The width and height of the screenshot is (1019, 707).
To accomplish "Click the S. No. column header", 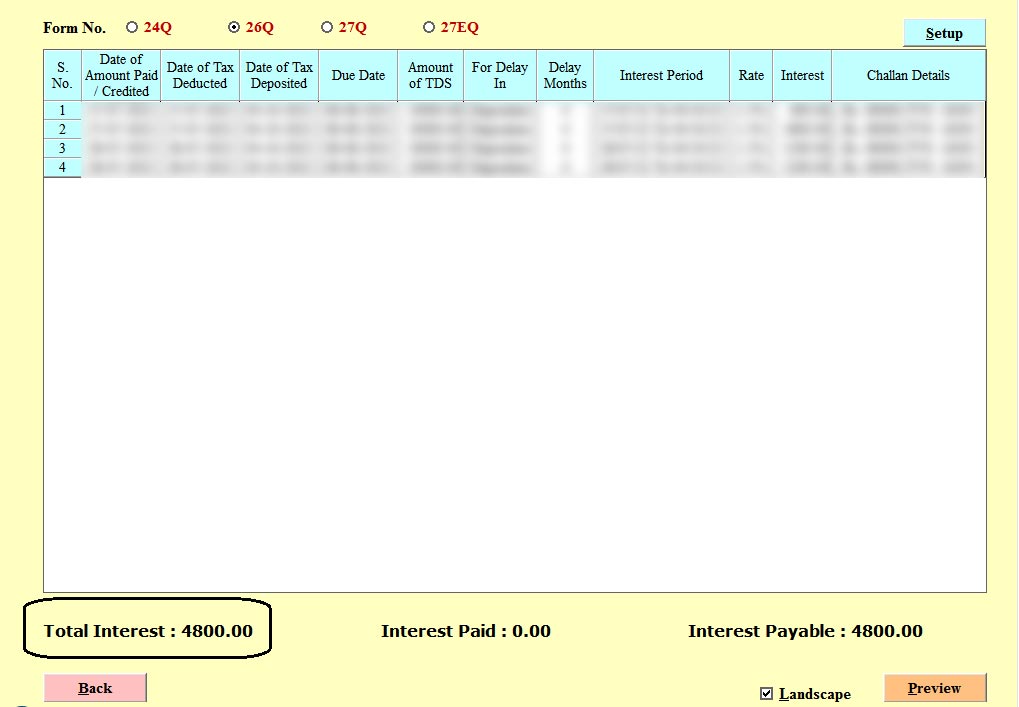I will (62, 76).
